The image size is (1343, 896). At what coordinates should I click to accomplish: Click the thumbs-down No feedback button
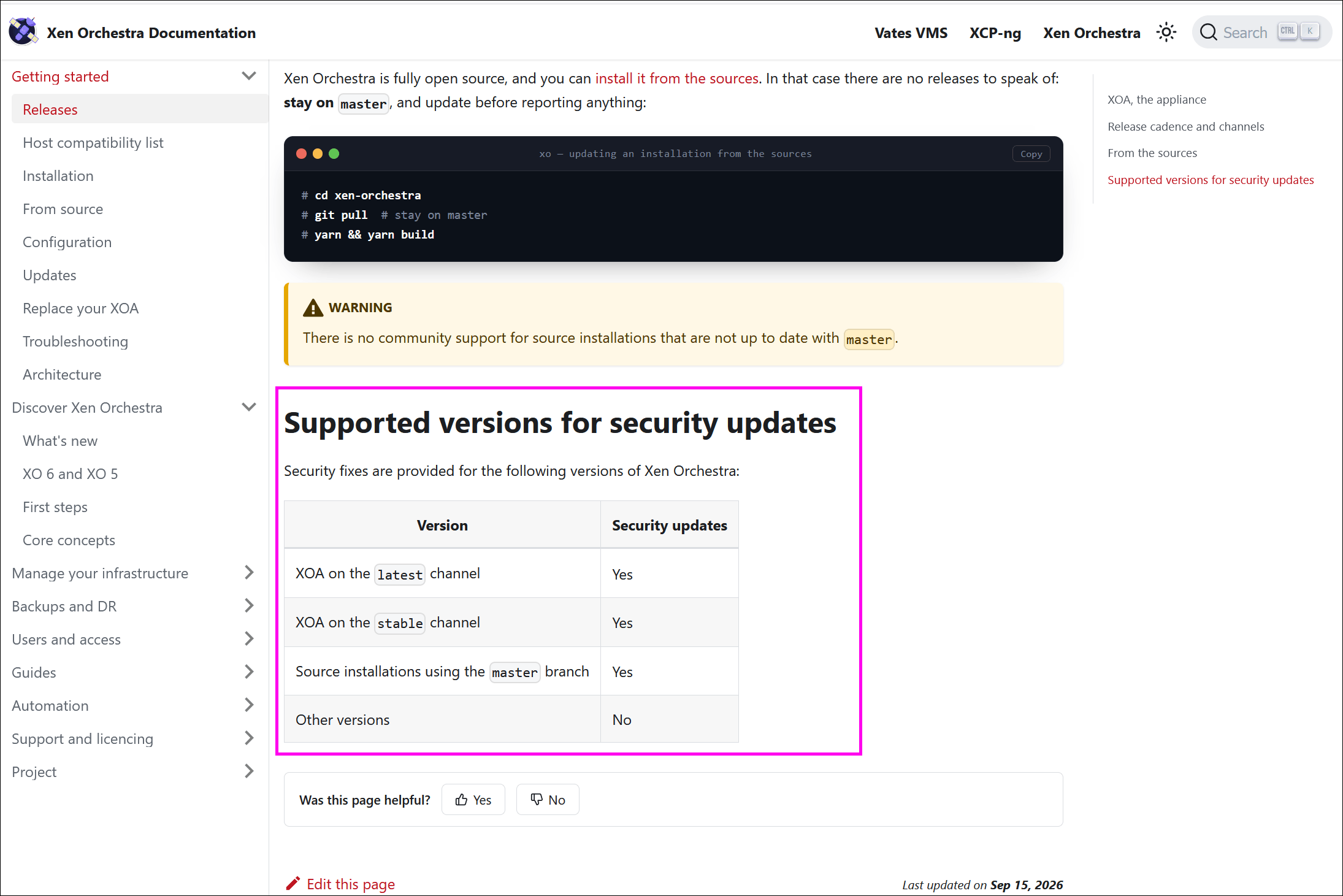click(548, 800)
